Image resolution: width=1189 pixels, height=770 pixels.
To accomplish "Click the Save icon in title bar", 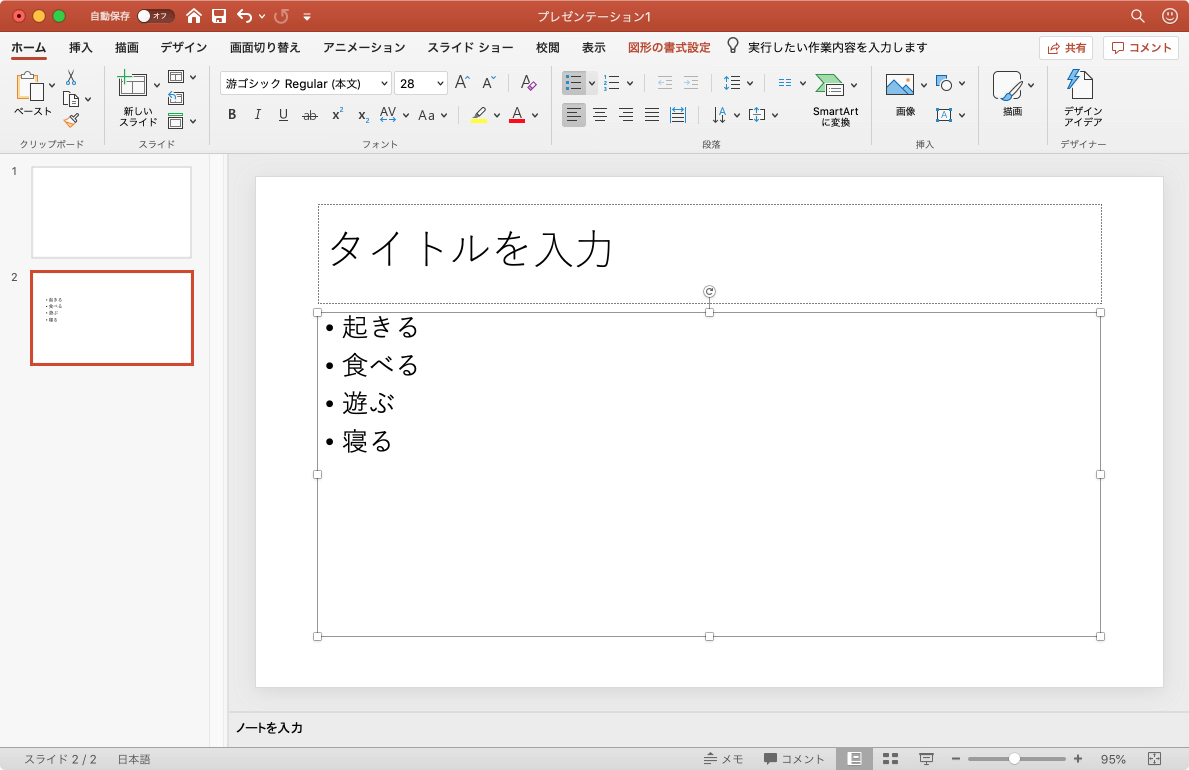I will pyautogui.click(x=219, y=16).
